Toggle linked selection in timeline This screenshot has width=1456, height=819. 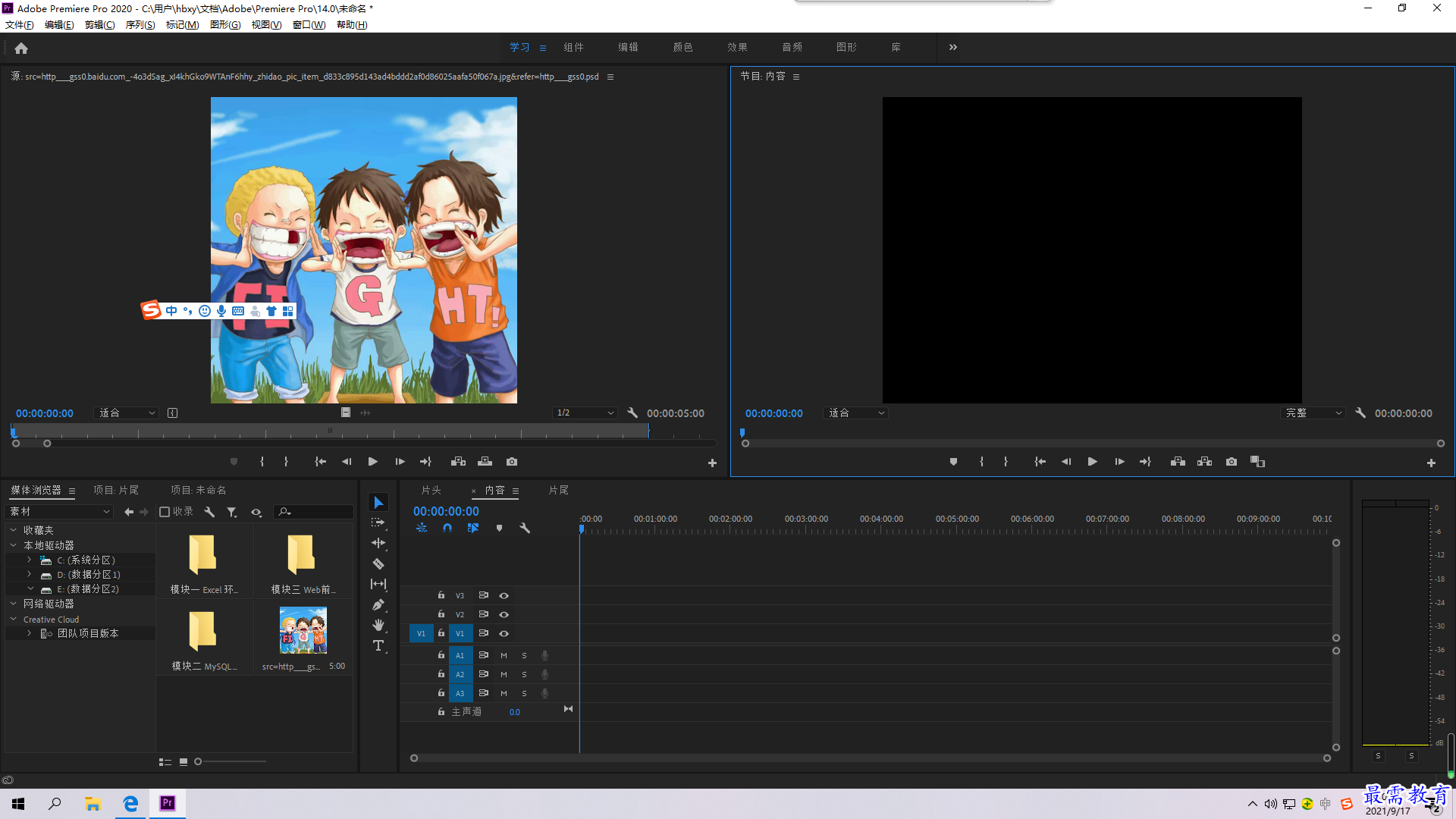pos(473,529)
